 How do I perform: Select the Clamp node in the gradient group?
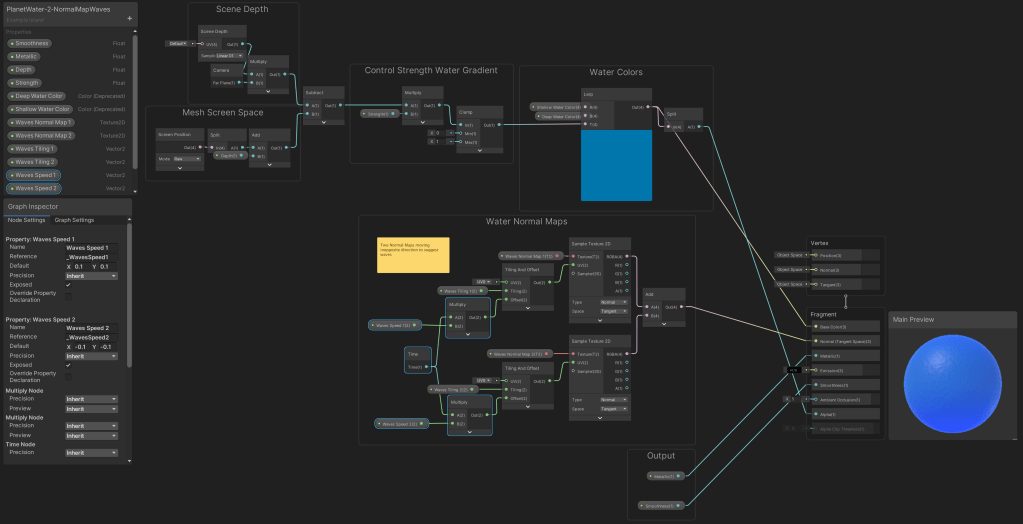465,112
